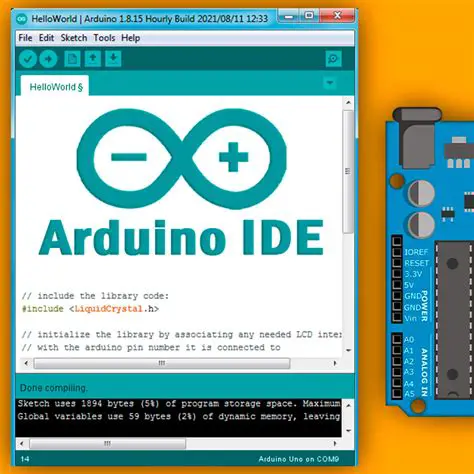Minimize the Arduino IDE window
474x474 pixels.
pyautogui.click(x=289, y=16)
